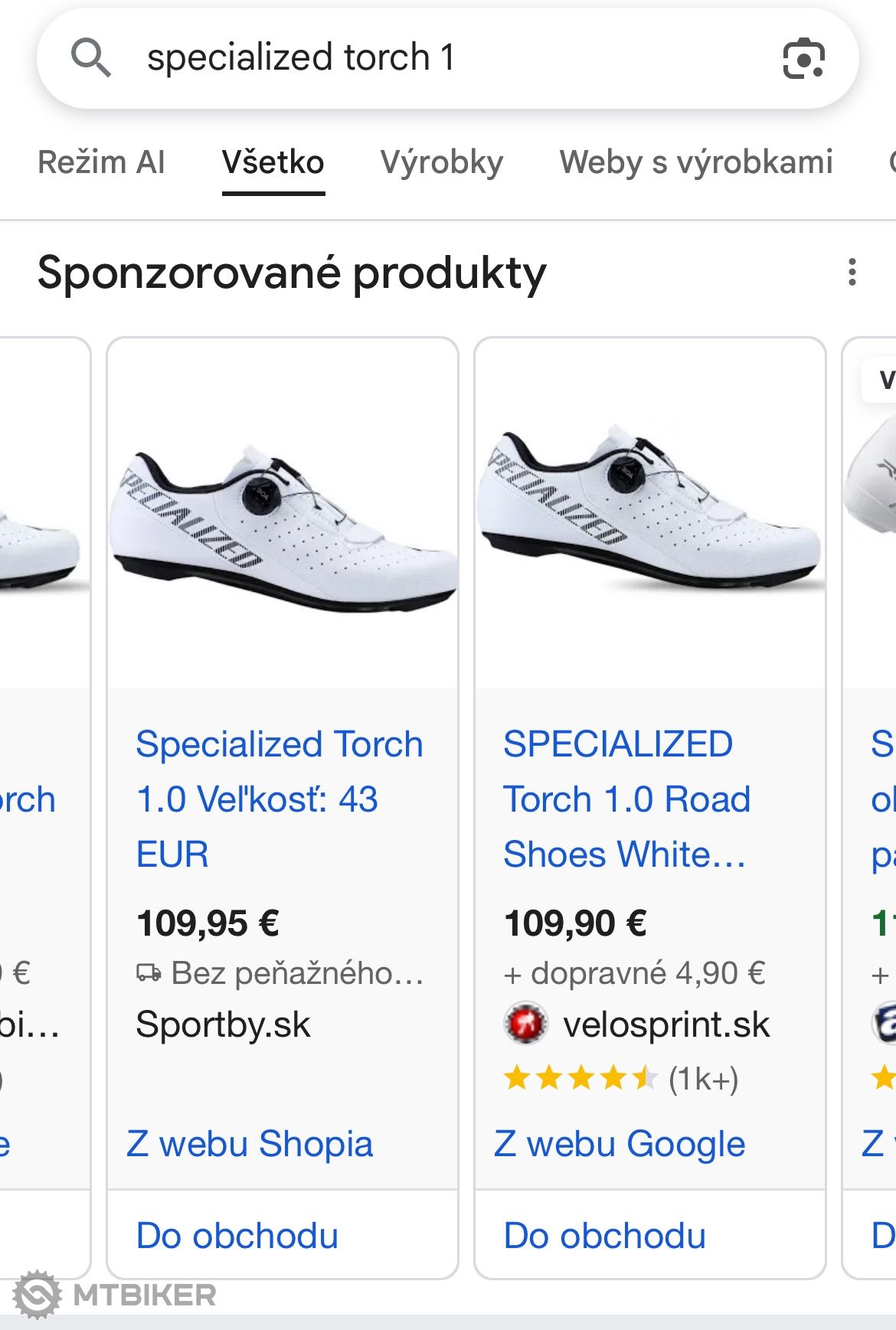Tap the velosprint.sk store logo icon

point(525,1024)
